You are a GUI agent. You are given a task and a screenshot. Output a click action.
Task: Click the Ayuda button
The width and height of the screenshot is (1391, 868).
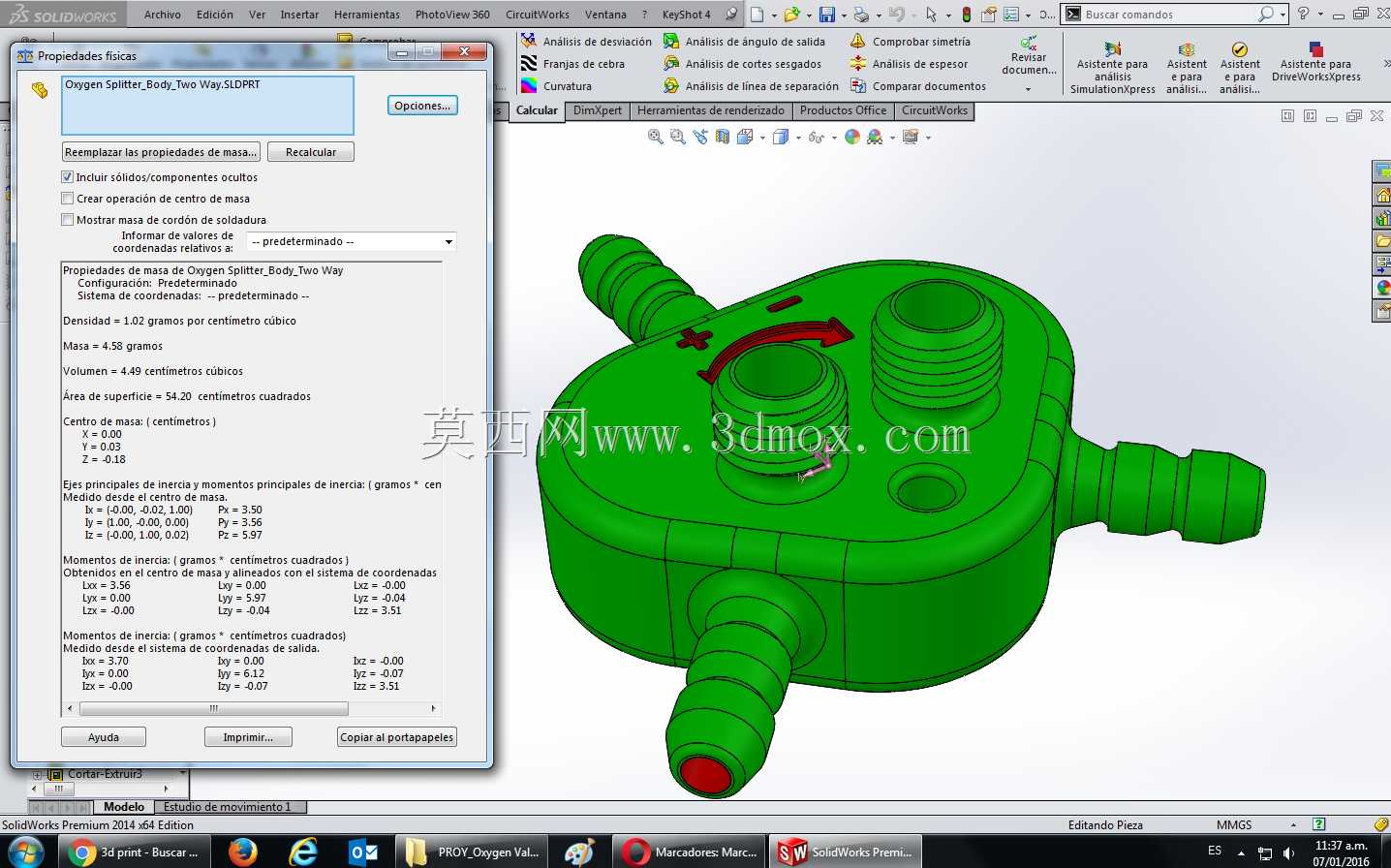pyautogui.click(x=104, y=737)
